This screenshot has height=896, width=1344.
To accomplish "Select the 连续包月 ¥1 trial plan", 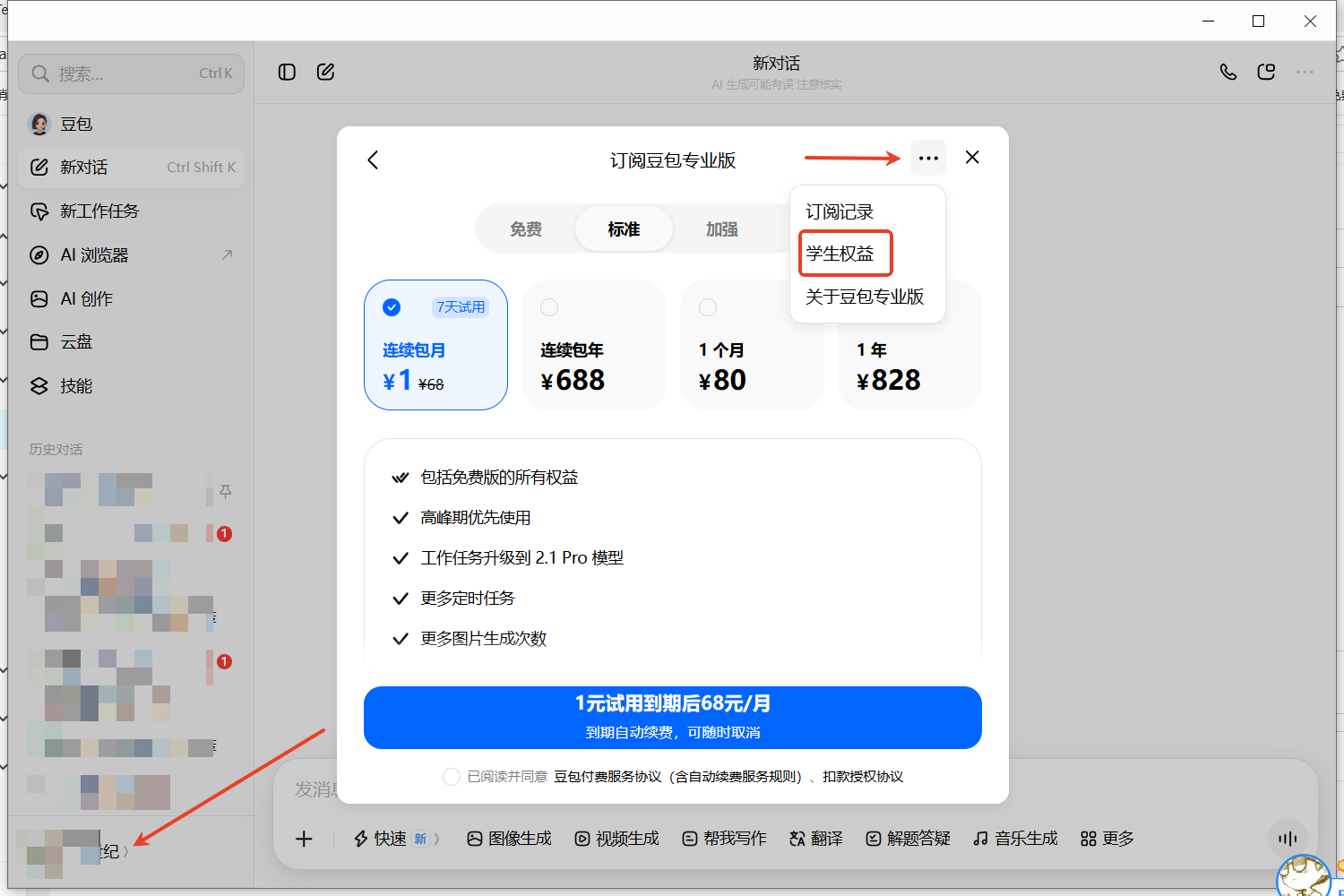I will pos(436,345).
